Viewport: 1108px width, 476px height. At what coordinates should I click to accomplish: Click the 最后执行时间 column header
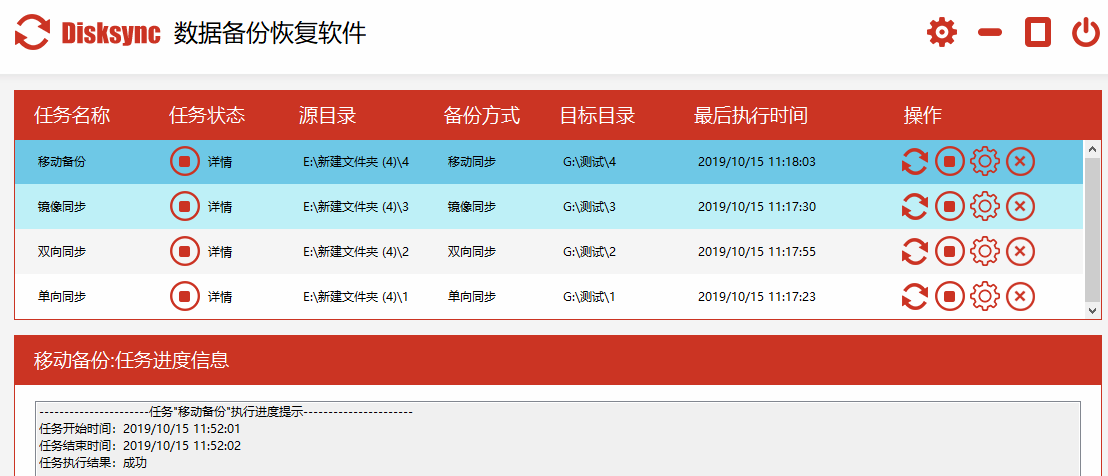[x=750, y=115]
